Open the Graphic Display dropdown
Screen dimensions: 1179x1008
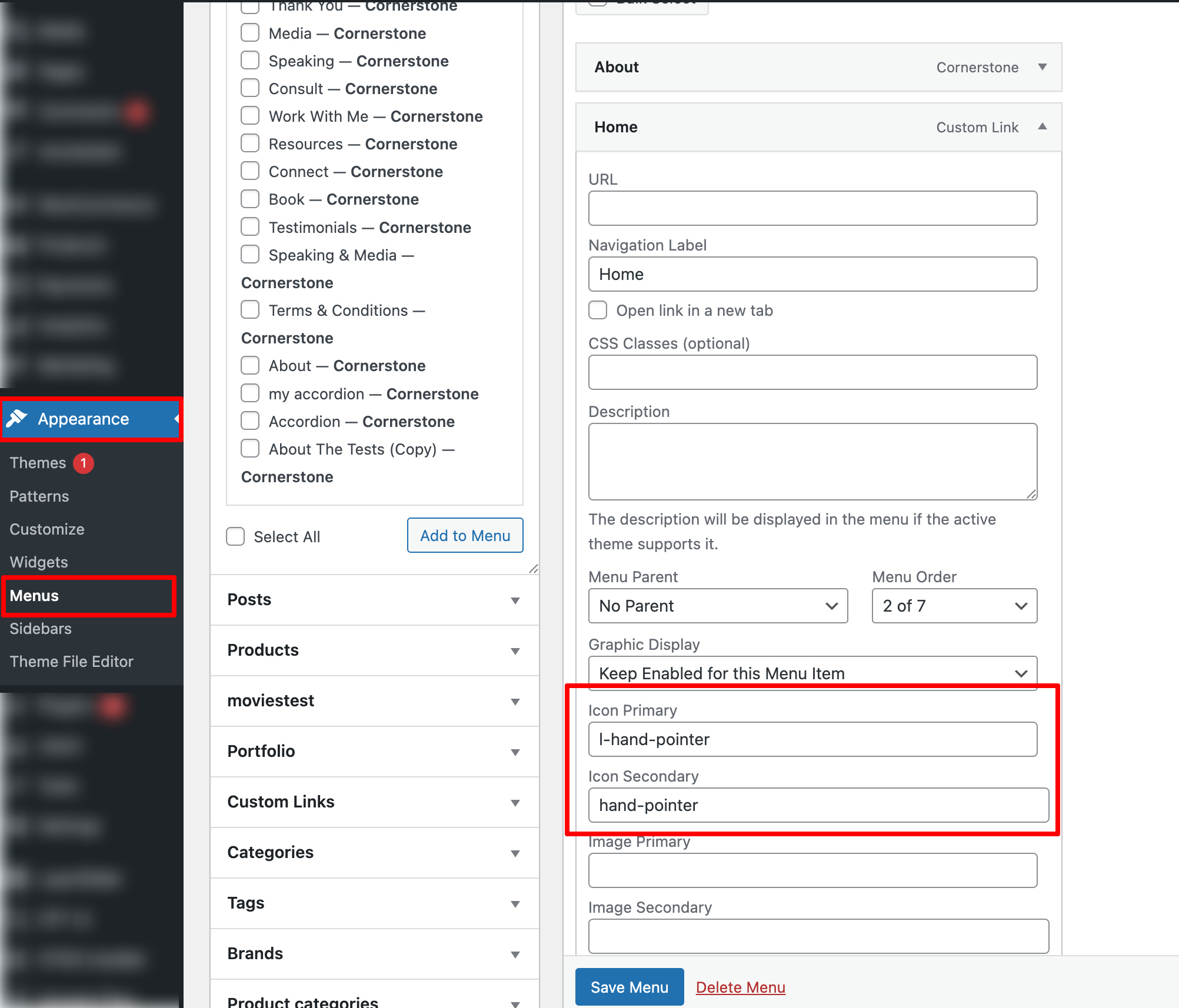[812, 673]
